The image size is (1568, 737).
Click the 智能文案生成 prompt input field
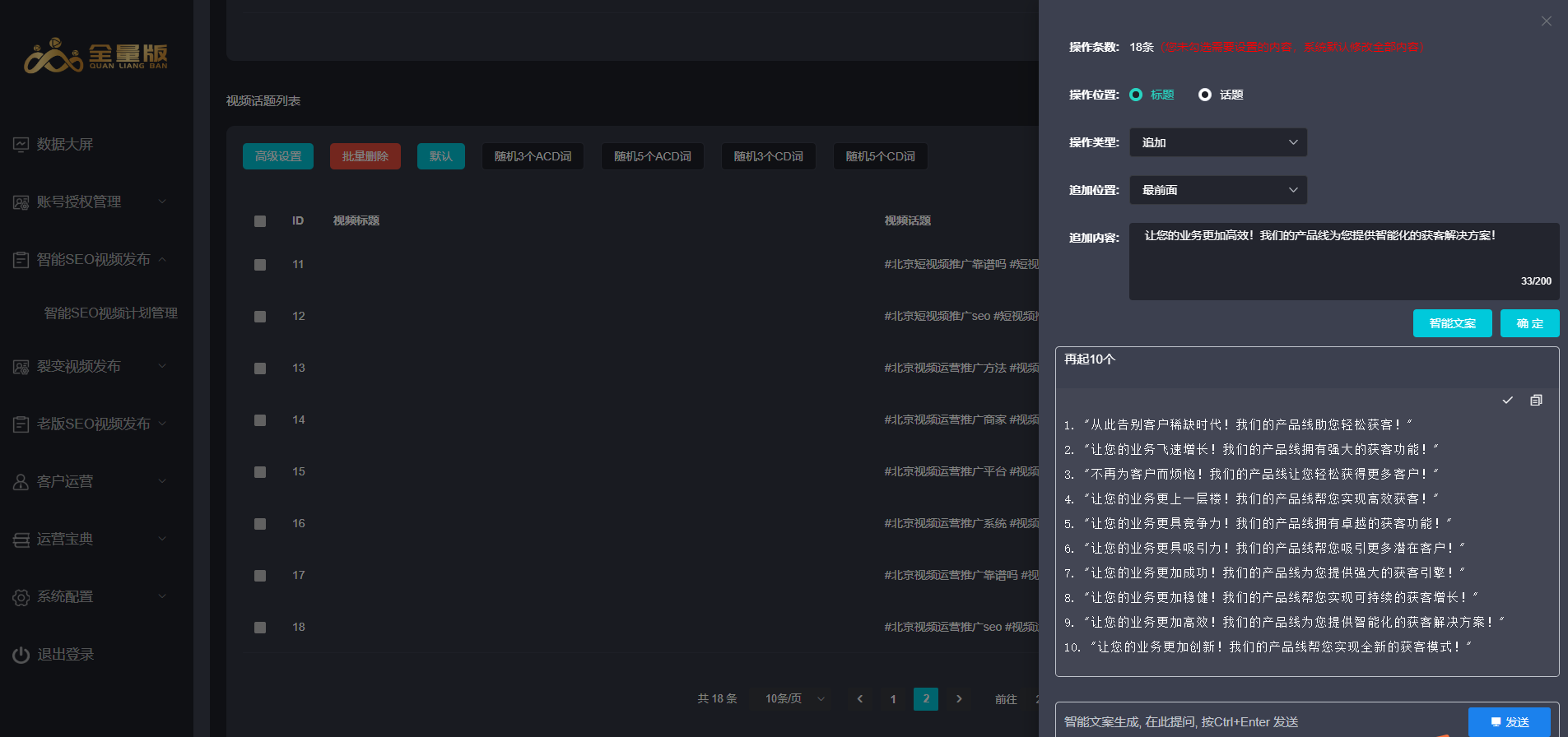(x=1263, y=721)
